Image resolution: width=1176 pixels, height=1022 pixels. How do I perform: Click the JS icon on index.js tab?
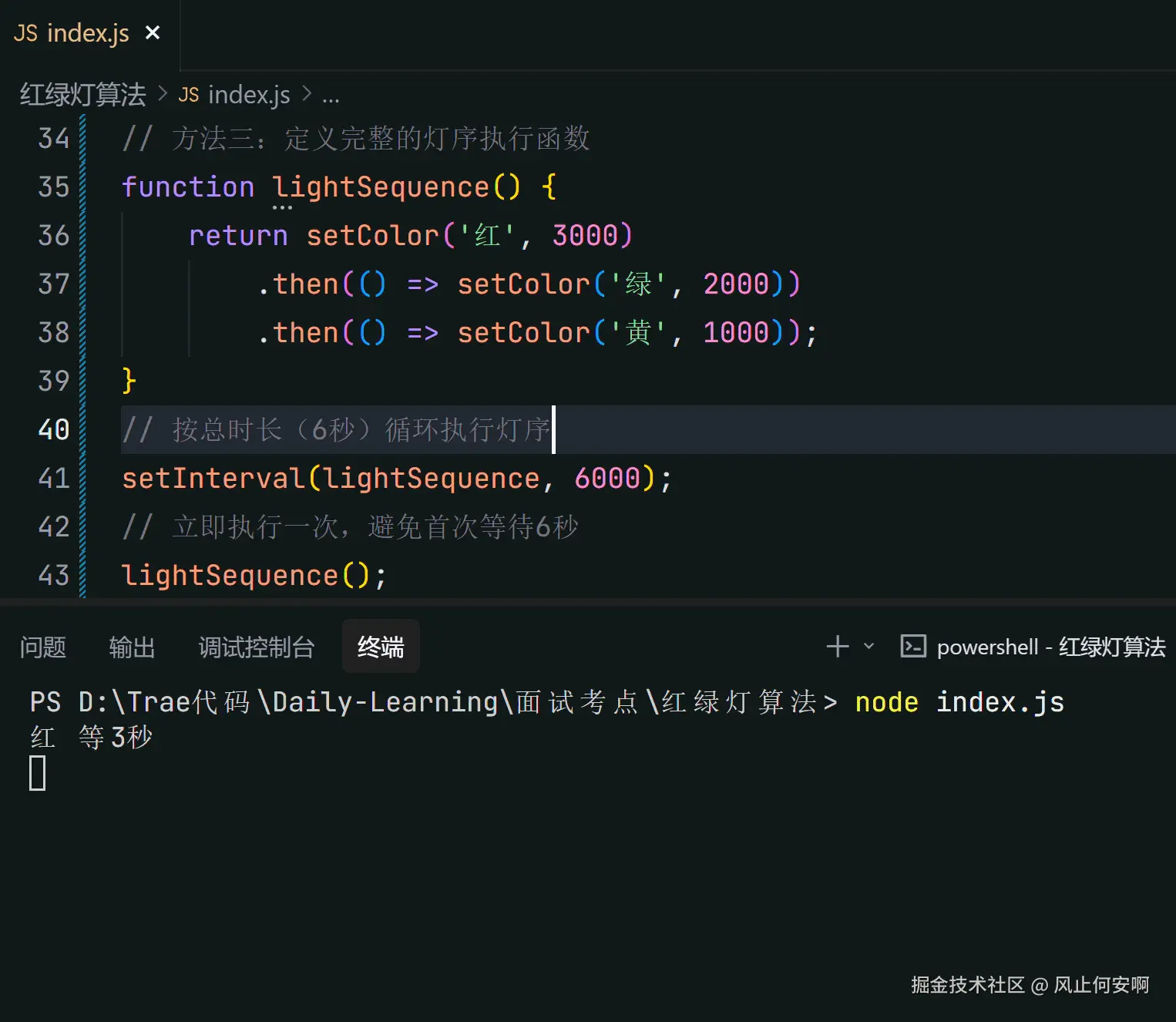point(25,34)
